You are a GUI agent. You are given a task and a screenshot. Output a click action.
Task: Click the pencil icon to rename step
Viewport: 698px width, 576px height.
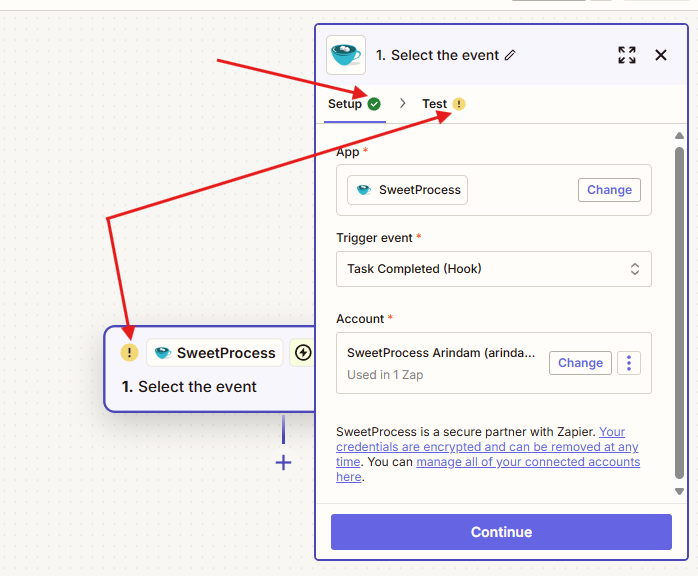tap(511, 55)
